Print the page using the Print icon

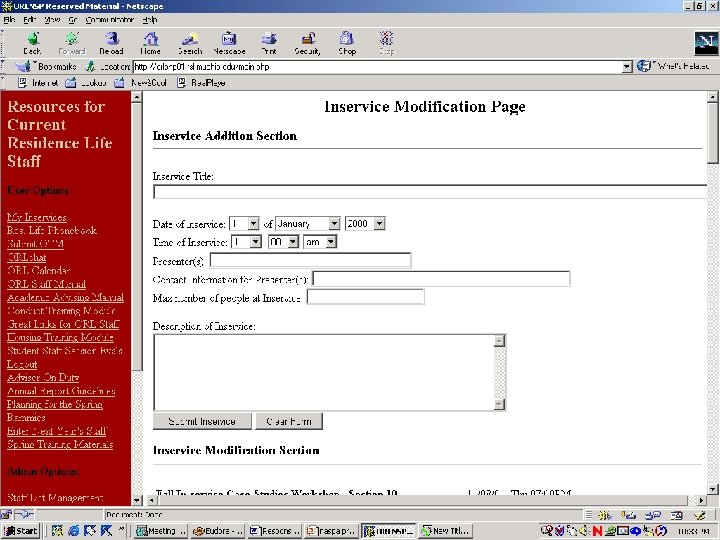pyautogui.click(x=269, y=43)
